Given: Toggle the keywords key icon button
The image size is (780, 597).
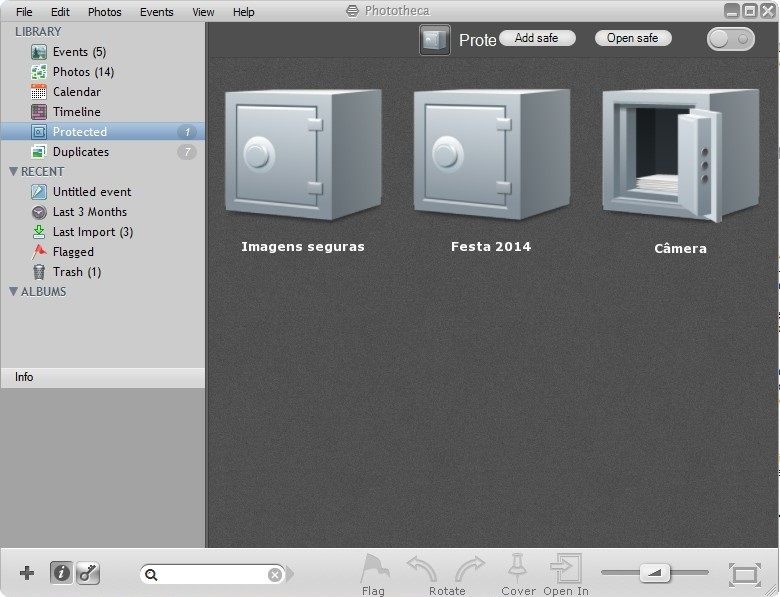Looking at the screenshot, I should 88,573.
